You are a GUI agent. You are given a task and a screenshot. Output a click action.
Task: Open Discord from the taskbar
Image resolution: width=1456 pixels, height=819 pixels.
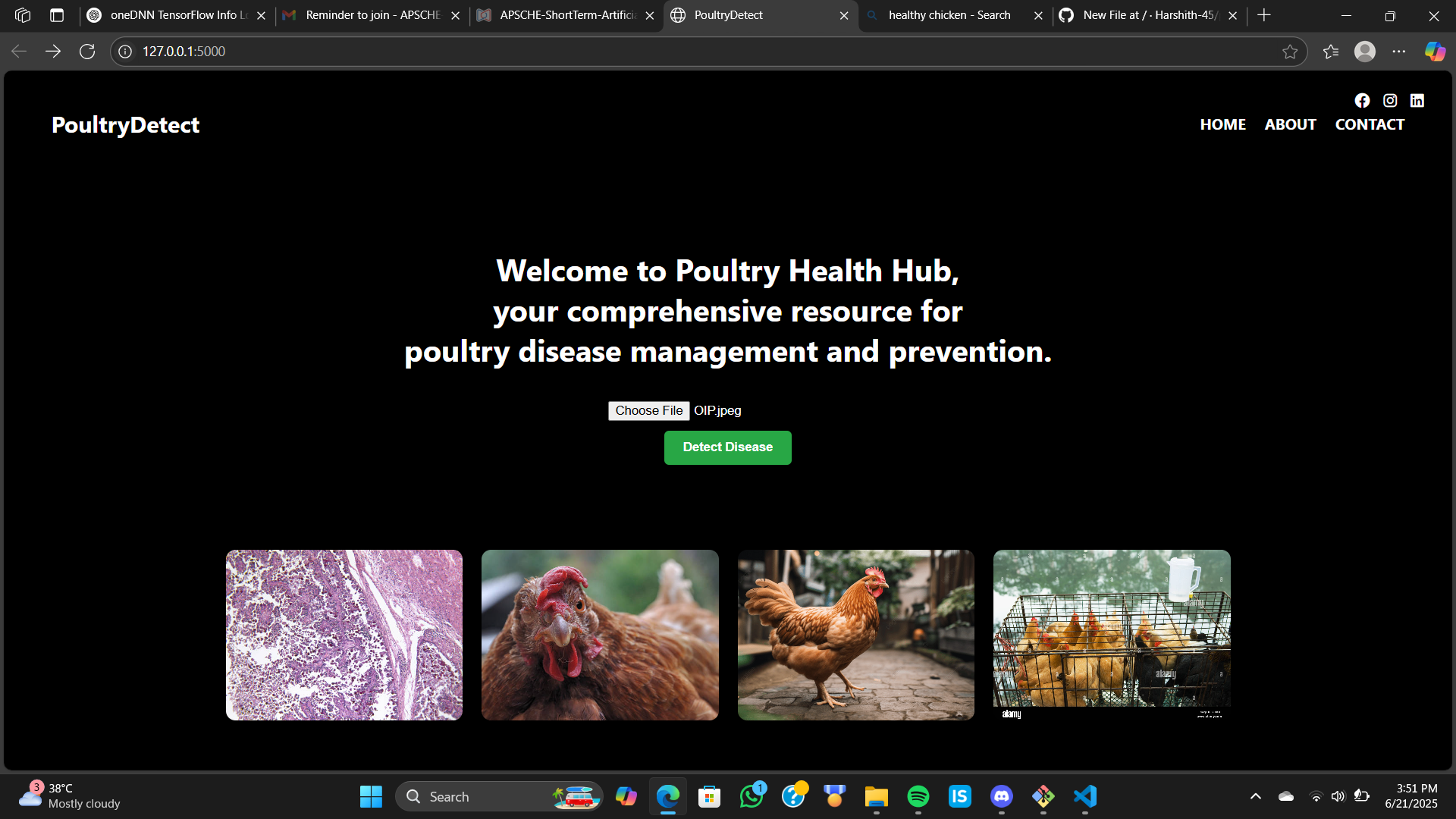(1001, 796)
